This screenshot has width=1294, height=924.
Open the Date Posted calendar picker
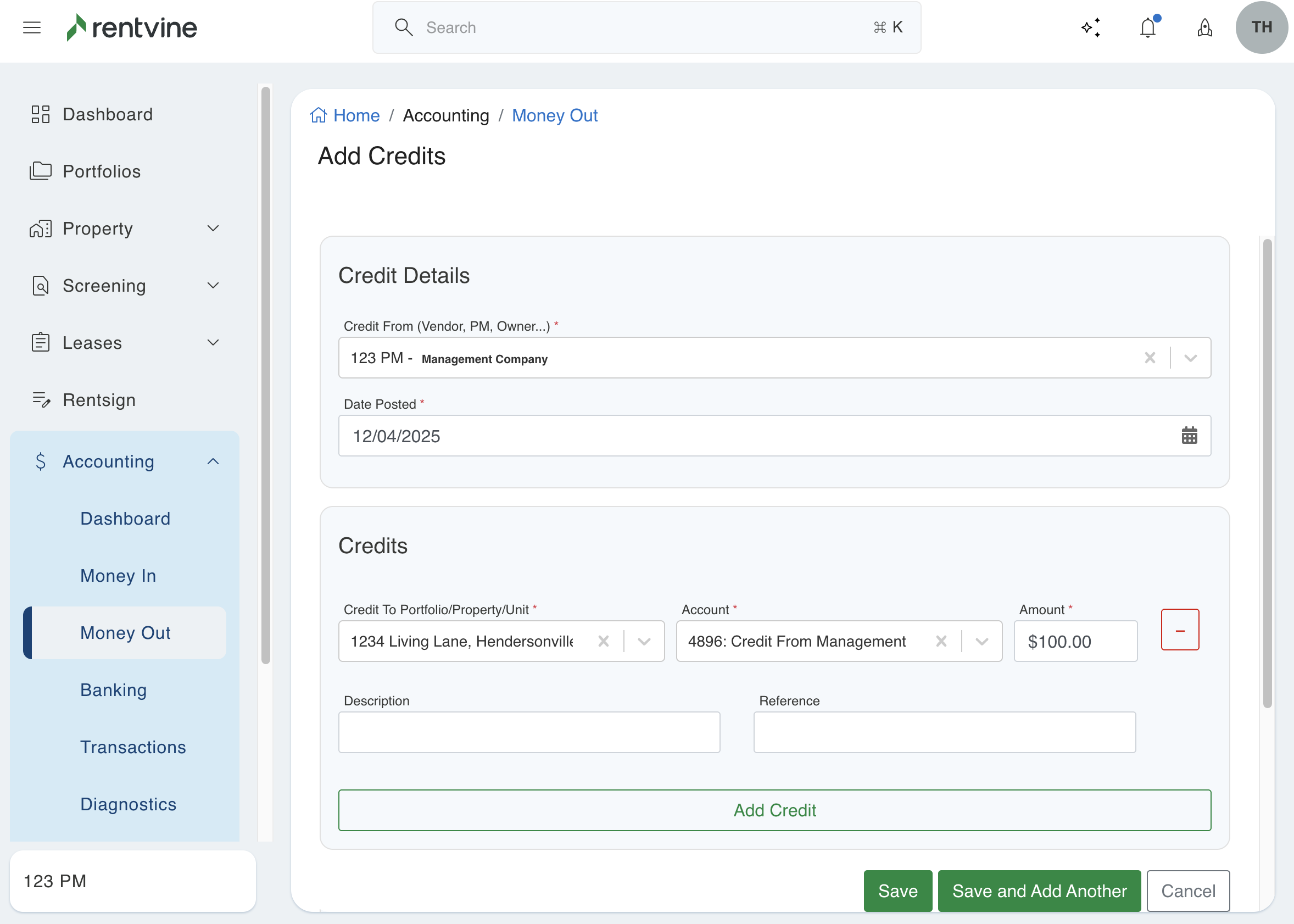pos(1189,436)
